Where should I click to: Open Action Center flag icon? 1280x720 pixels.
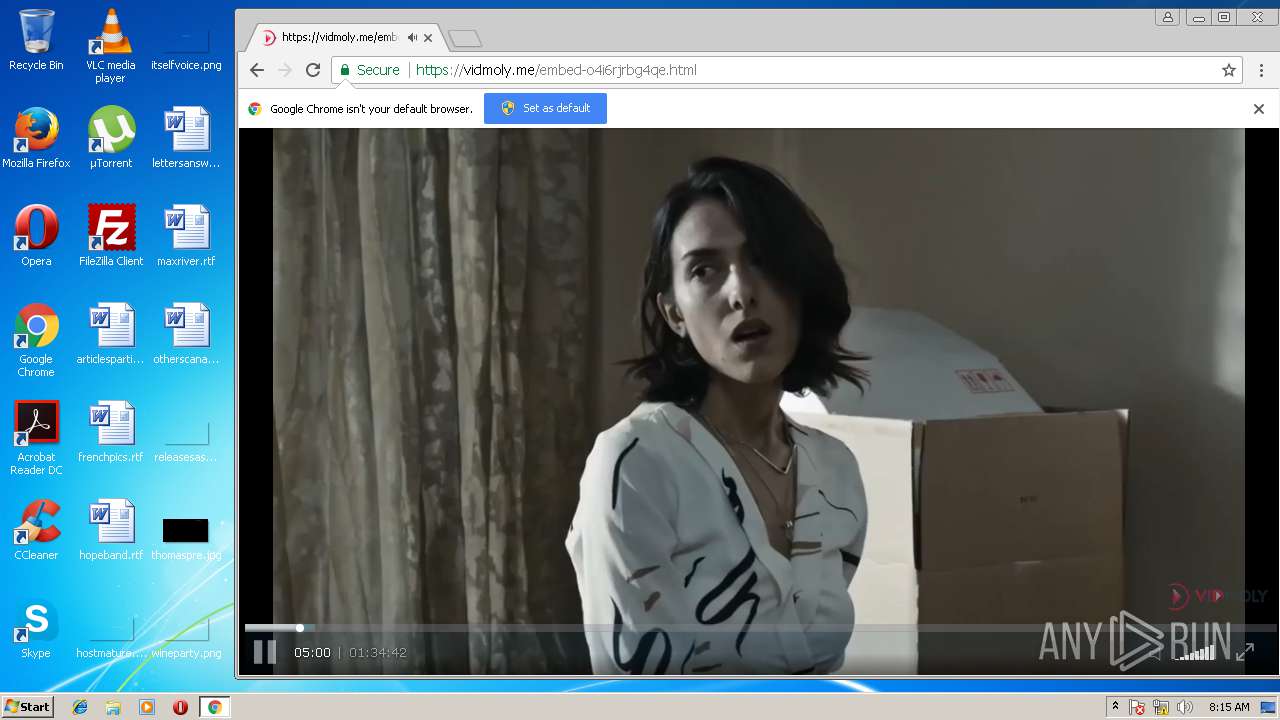pyautogui.click(x=1137, y=707)
